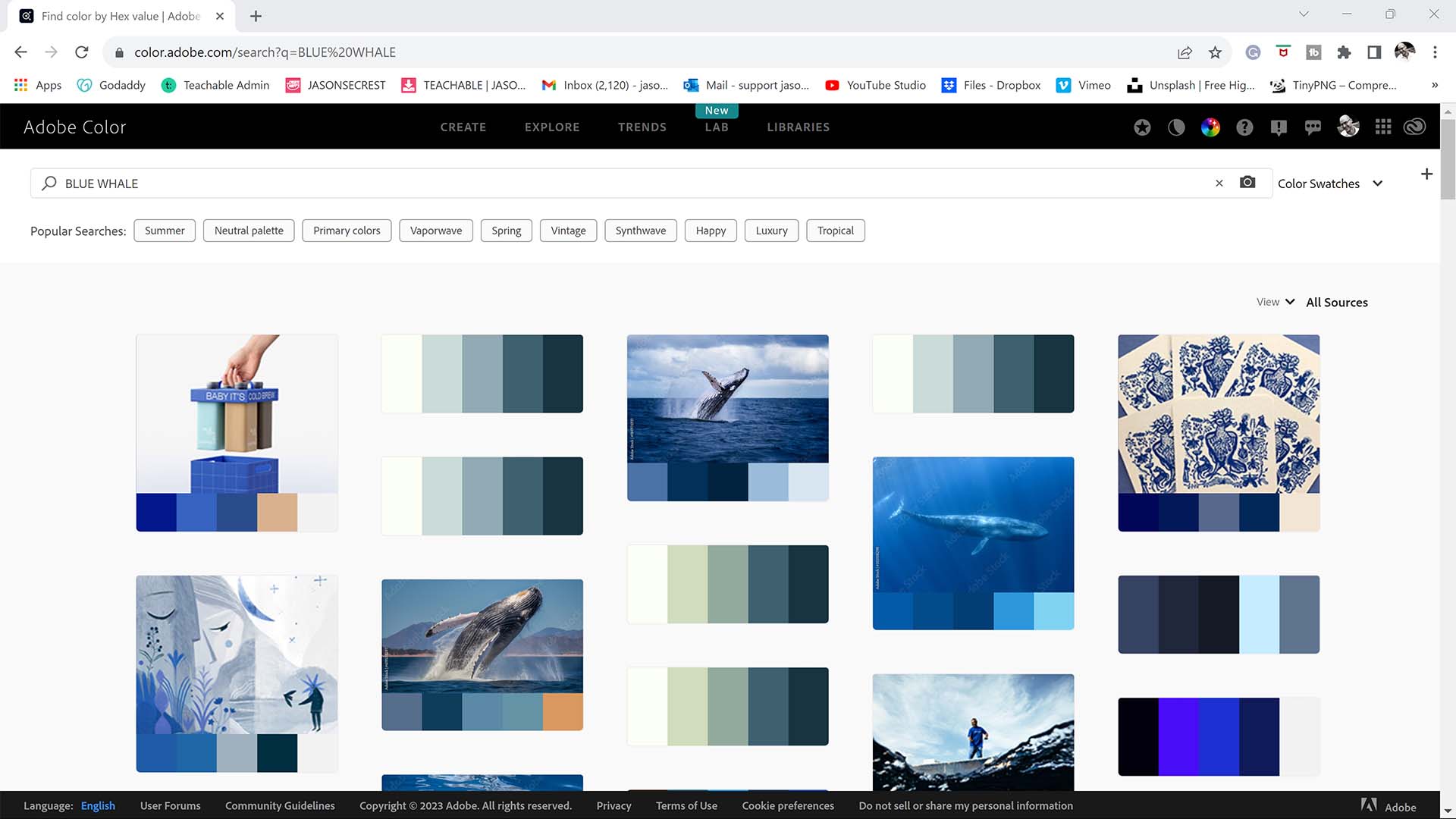Open the blue floral tile pattern thumbnail

pyautogui.click(x=1219, y=414)
